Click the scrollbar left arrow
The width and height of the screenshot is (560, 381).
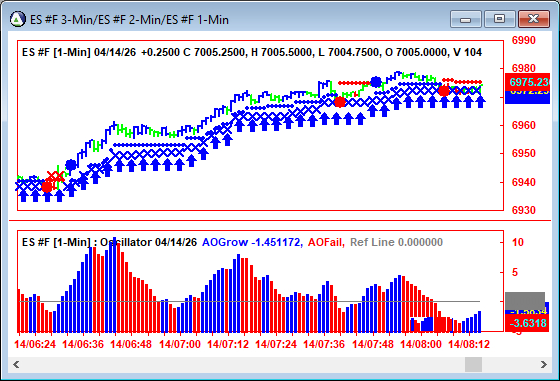16,364
